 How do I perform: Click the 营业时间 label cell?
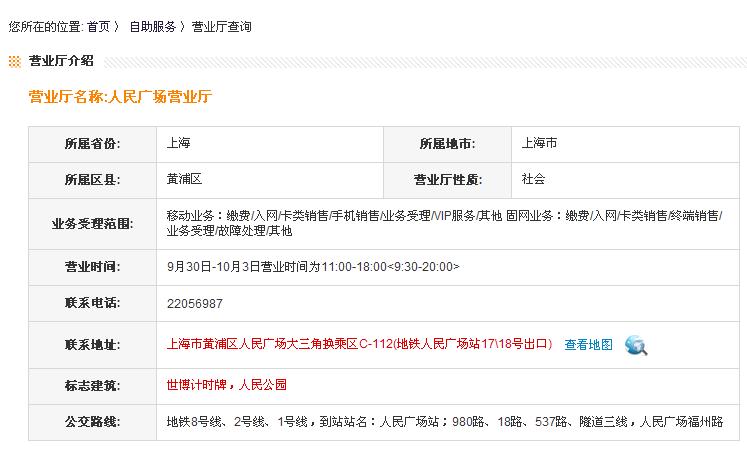click(92, 267)
